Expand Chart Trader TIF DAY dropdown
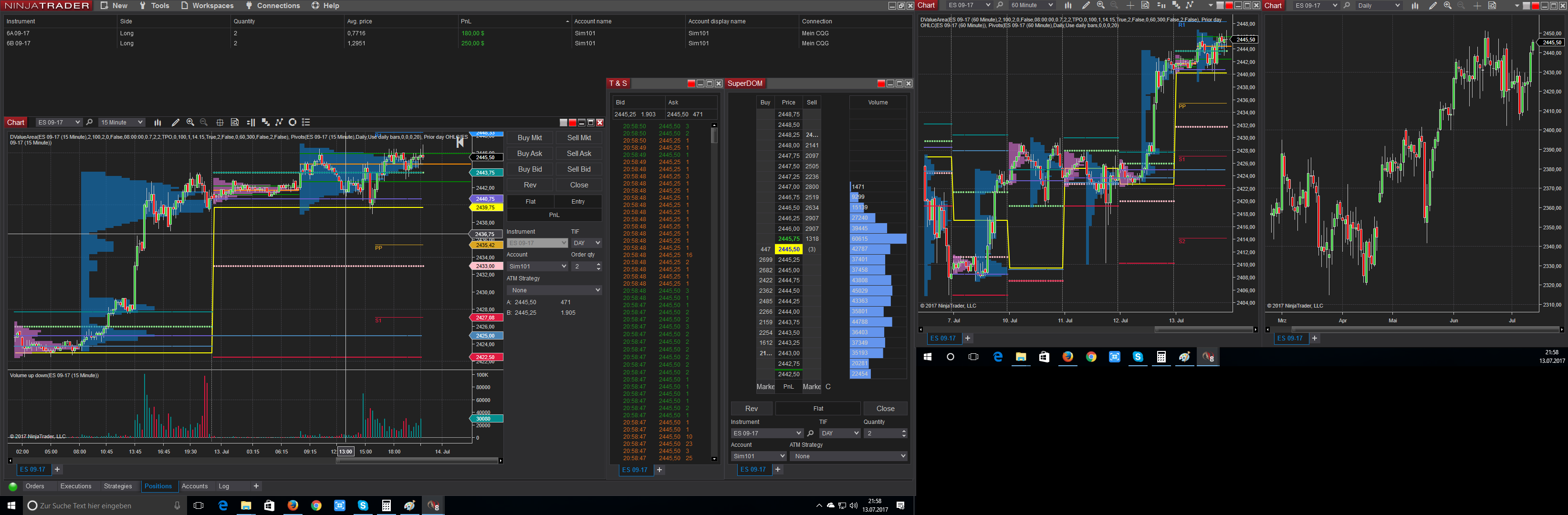The height and width of the screenshot is (515, 1568). [586, 243]
